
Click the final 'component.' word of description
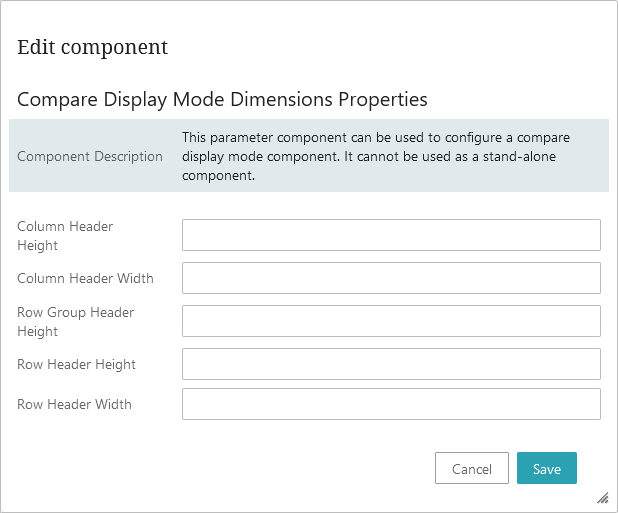click(x=218, y=175)
